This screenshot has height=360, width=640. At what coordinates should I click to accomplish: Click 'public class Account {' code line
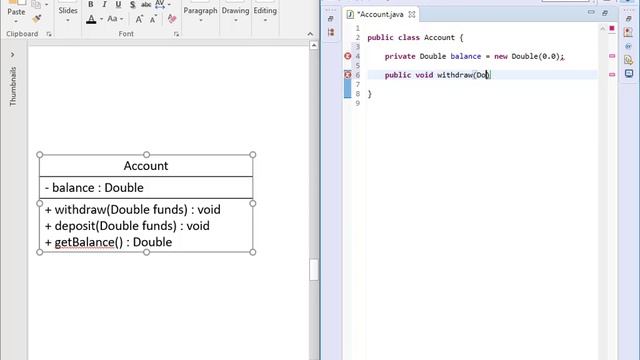(415, 38)
